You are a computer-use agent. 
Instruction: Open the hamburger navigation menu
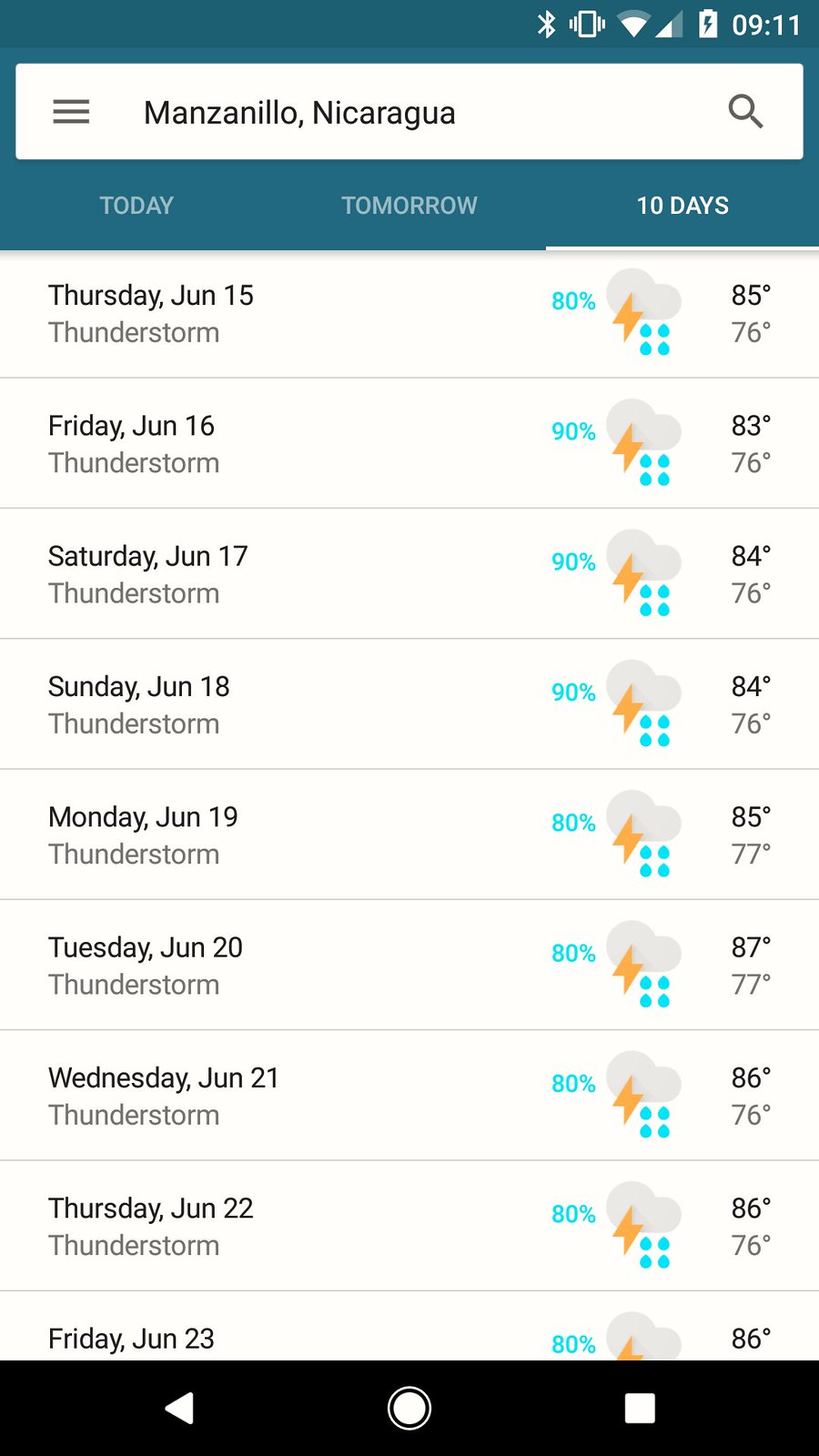tap(71, 112)
